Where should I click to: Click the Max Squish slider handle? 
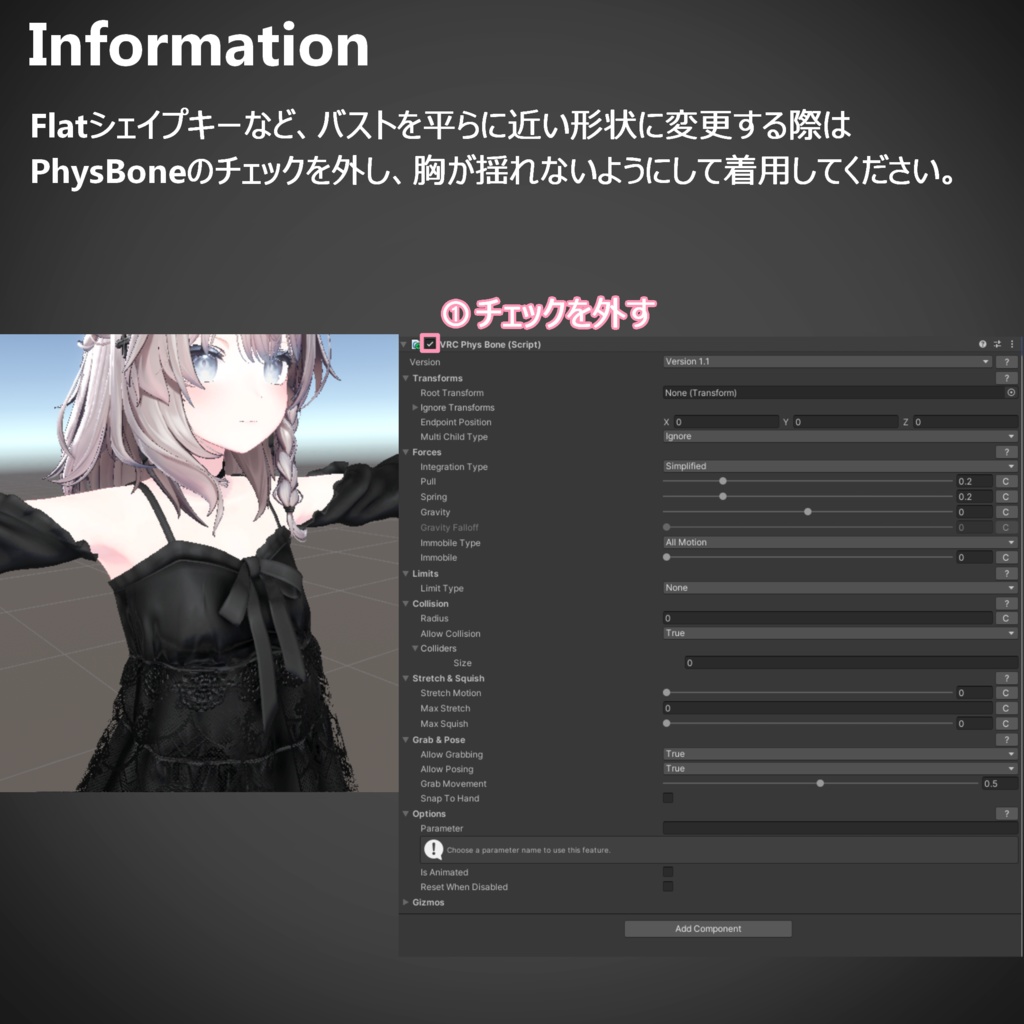click(x=666, y=723)
